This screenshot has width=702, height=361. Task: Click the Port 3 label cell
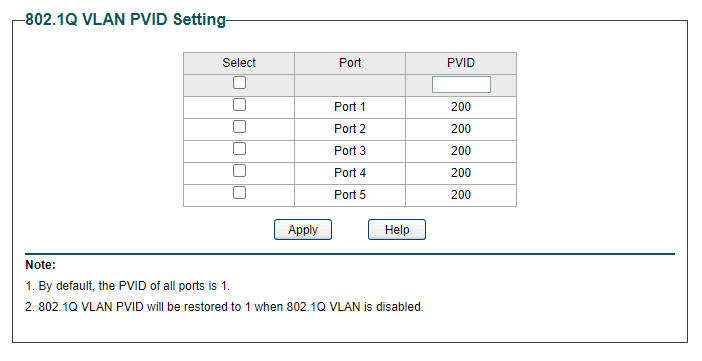(x=350, y=151)
